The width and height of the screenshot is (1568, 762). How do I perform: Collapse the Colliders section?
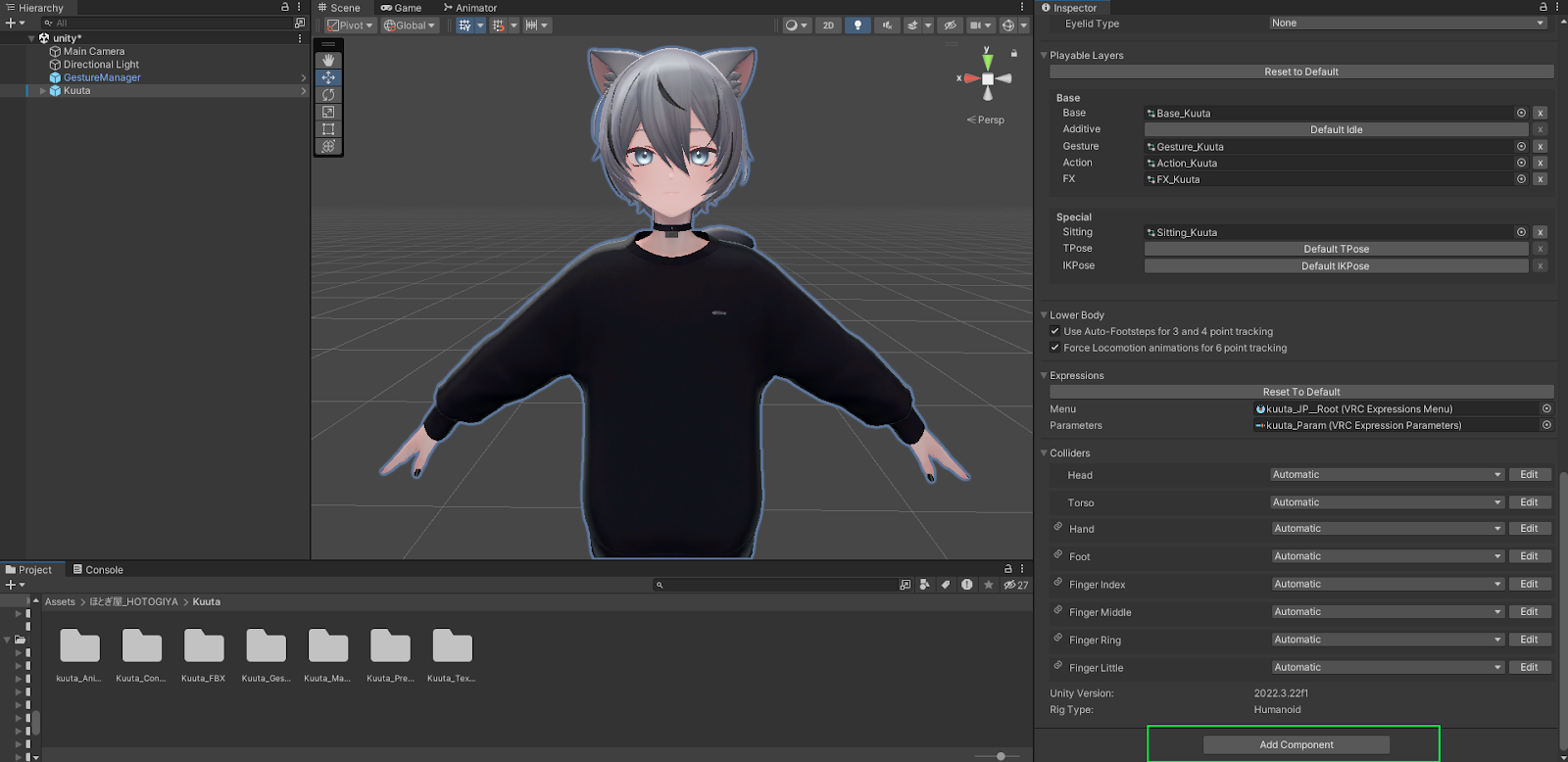pyautogui.click(x=1044, y=452)
